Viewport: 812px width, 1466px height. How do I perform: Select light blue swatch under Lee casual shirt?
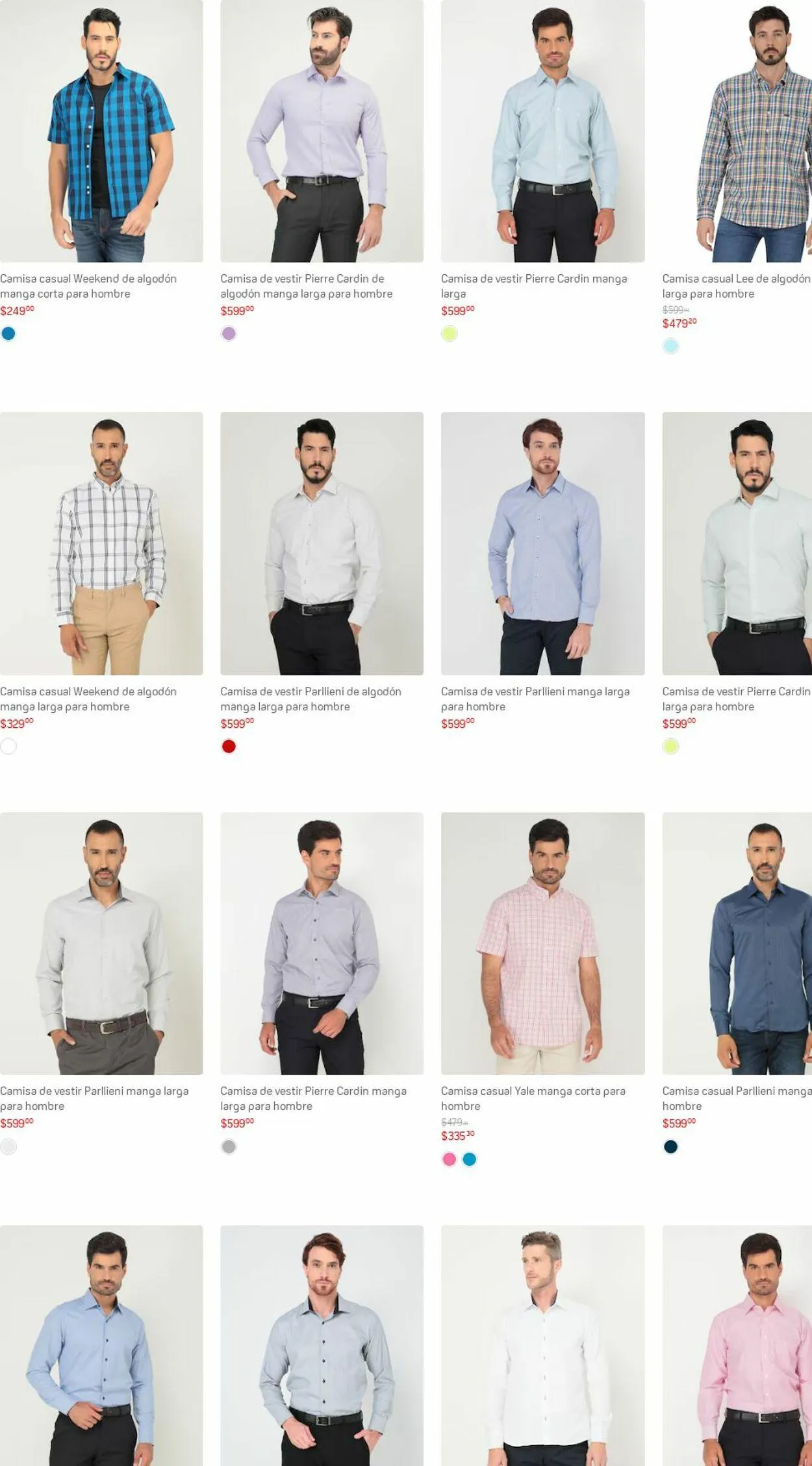point(670,346)
